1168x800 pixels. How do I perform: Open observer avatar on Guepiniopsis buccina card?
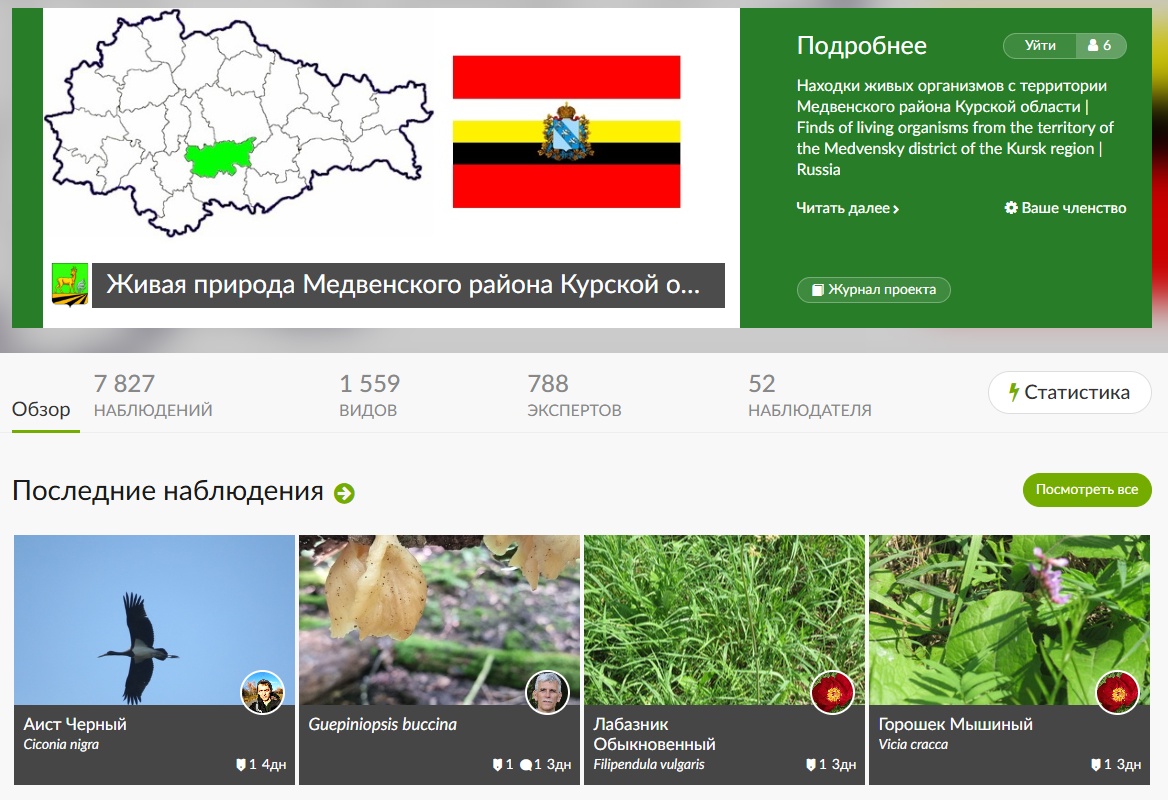[x=547, y=692]
